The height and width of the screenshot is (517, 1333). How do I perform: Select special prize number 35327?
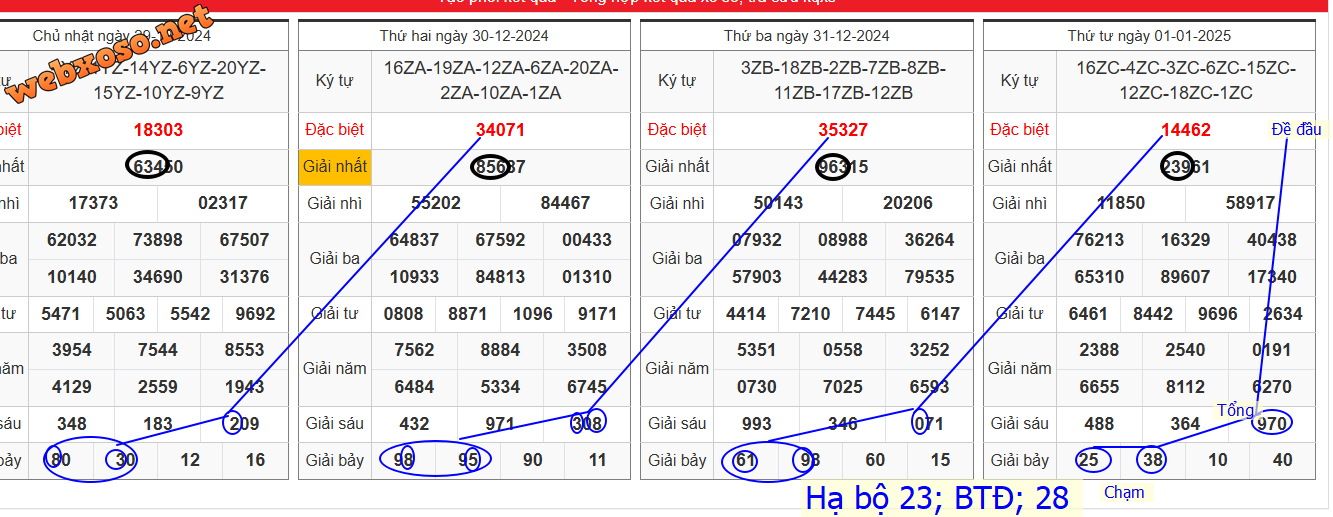coord(843,130)
